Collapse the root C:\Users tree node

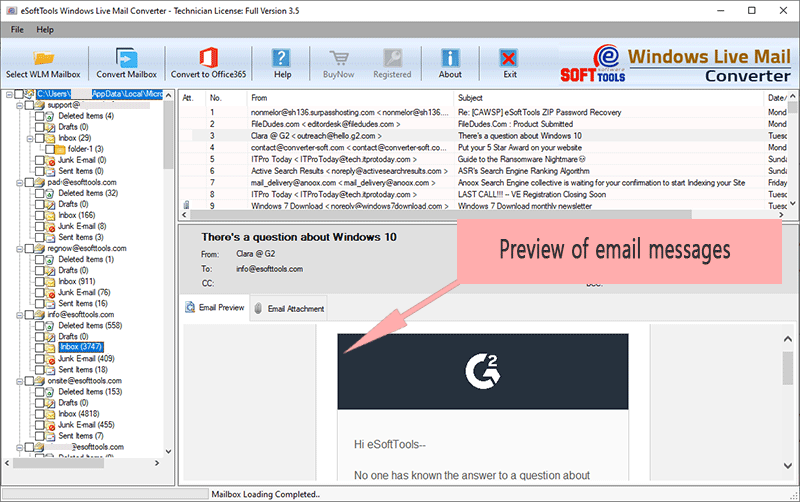[x=9, y=94]
